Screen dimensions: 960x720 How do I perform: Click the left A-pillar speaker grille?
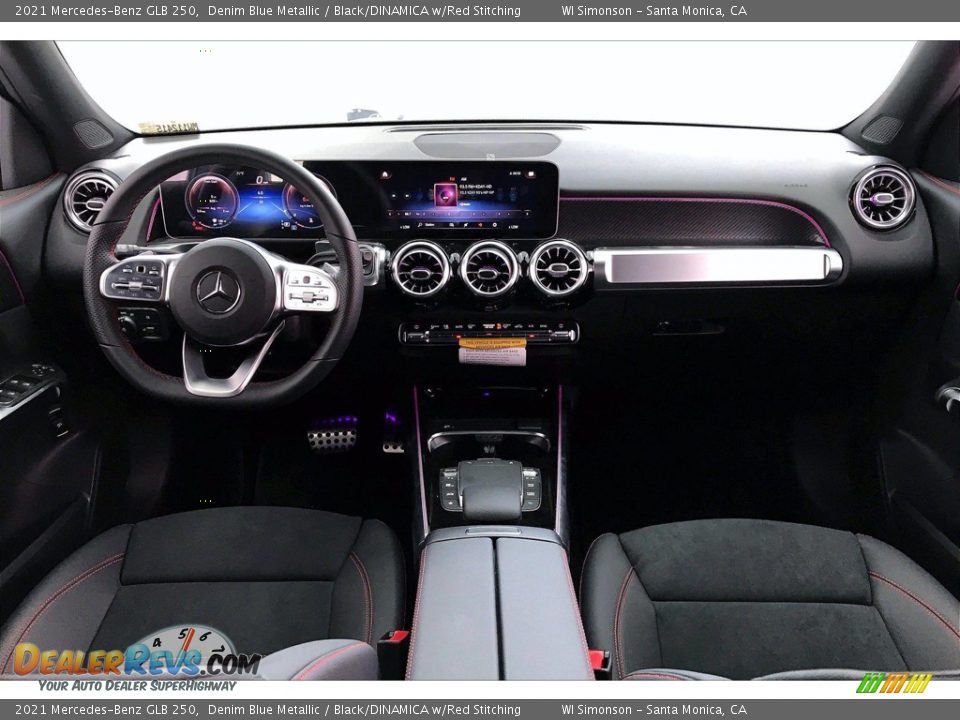[93, 133]
